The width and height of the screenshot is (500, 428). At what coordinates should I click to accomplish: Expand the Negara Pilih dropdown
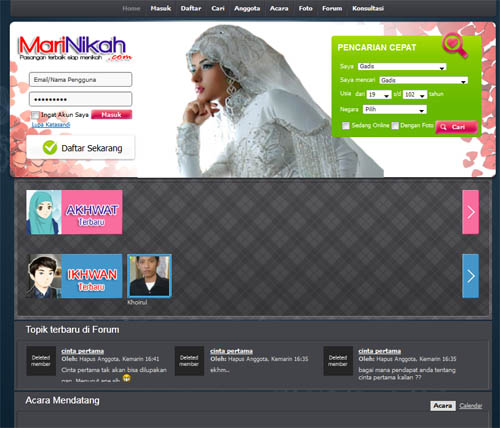tap(395, 109)
